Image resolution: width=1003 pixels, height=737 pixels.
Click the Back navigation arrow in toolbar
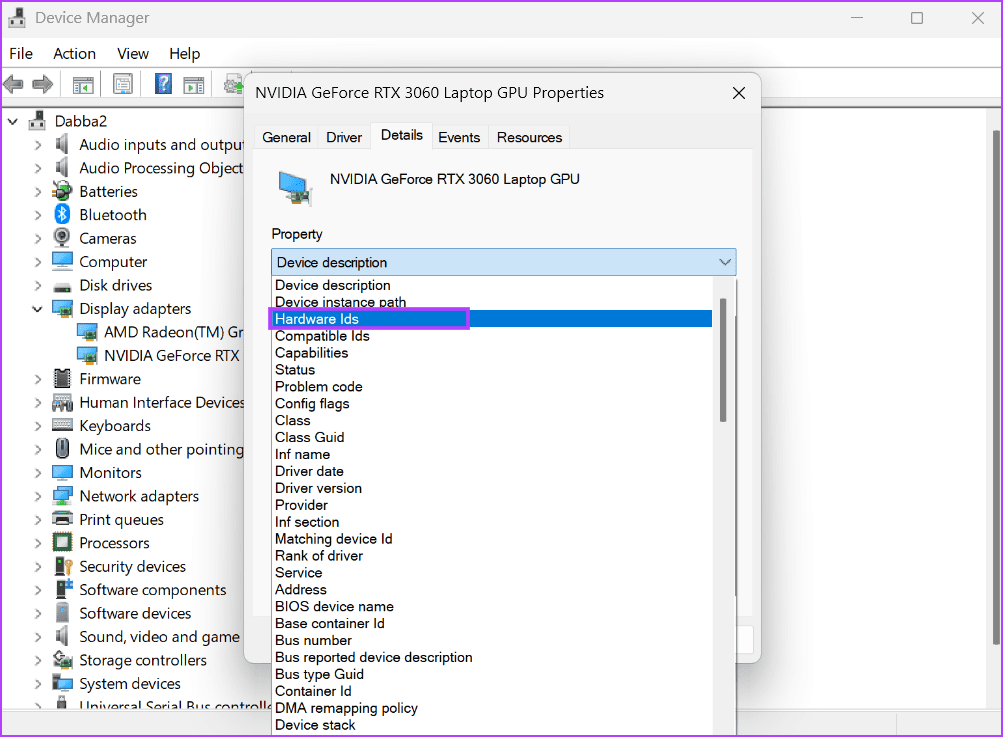click(13, 83)
